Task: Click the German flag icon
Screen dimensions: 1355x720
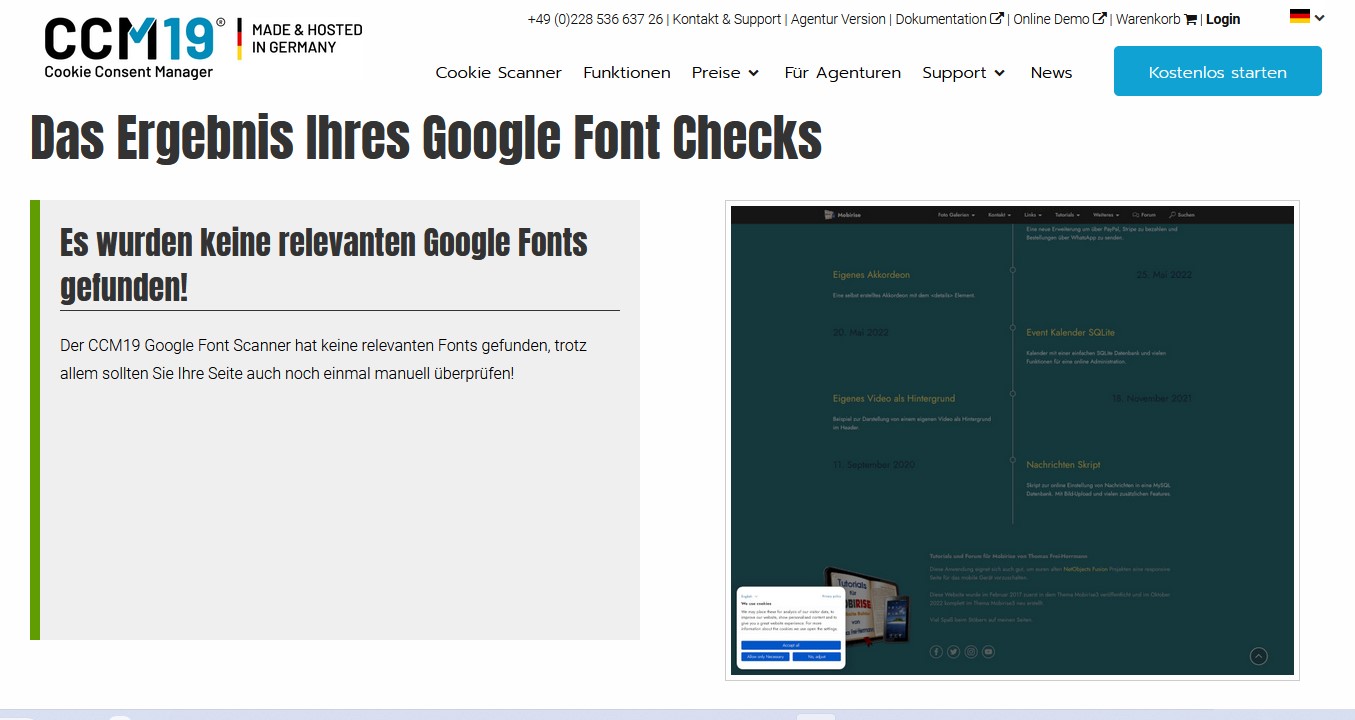Action: [x=1299, y=16]
